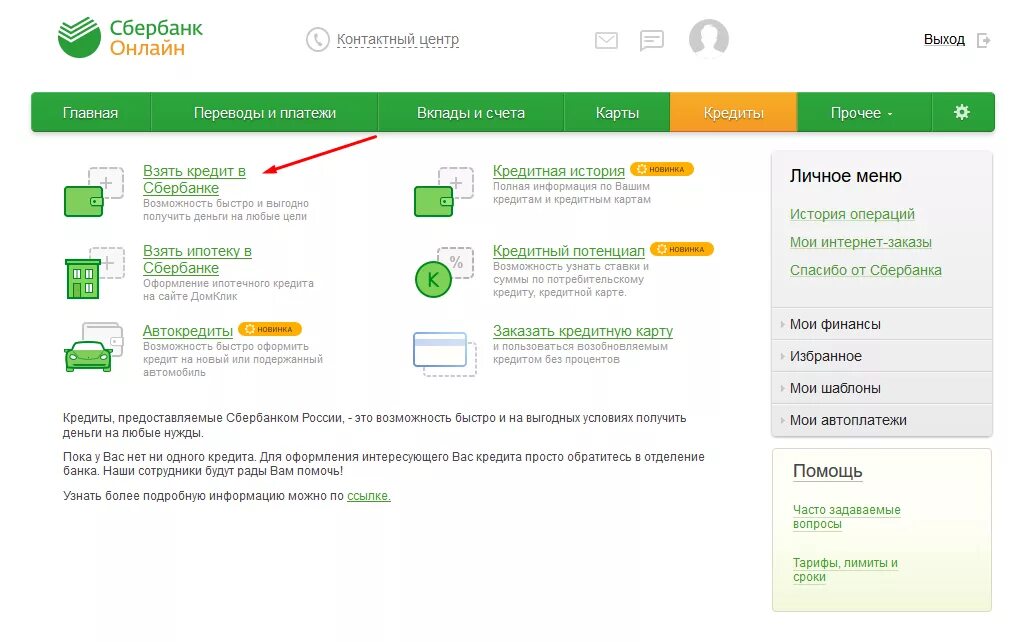
Task: Open the Переводы и платежи tab
Action: click(x=264, y=112)
